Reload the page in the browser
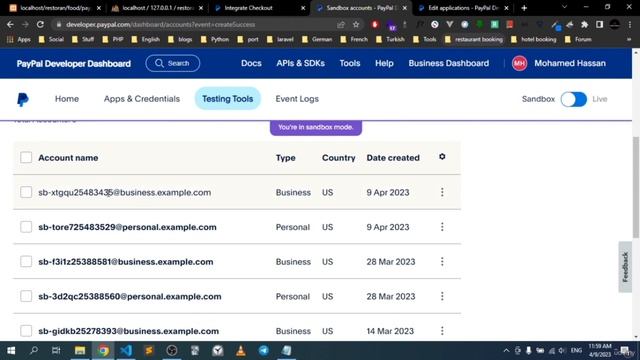Viewport: 640px width, 360px height. click(x=40, y=24)
